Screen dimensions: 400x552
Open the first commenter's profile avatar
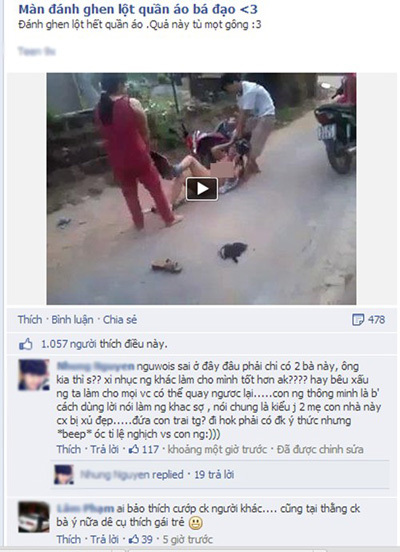click(34, 375)
